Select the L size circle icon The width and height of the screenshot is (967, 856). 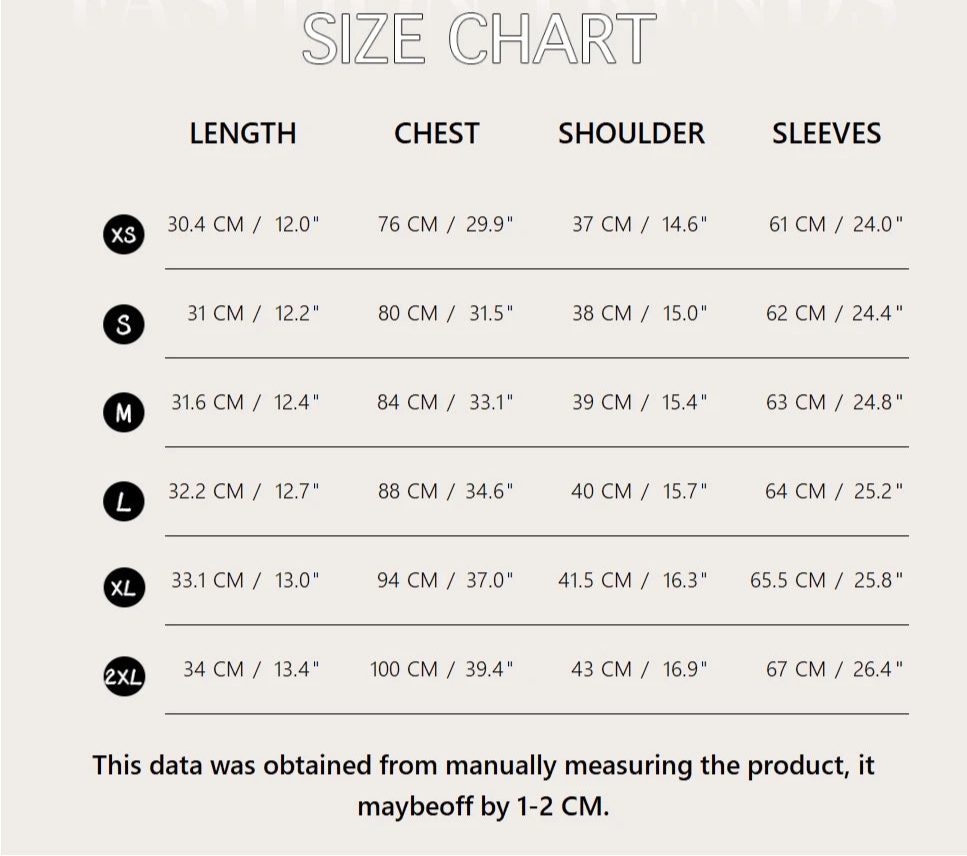[x=124, y=501]
